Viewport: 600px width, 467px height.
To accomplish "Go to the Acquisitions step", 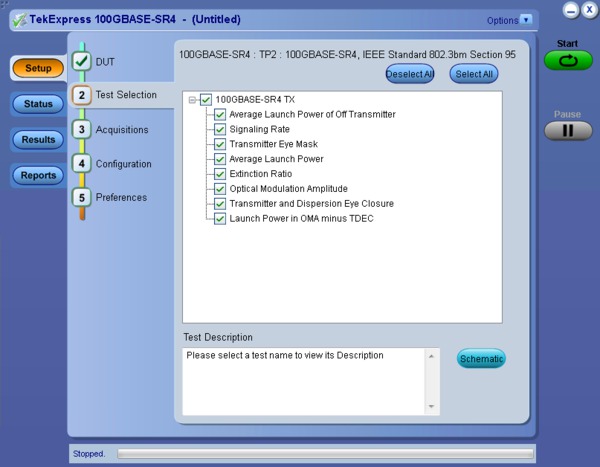I will 122,130.
